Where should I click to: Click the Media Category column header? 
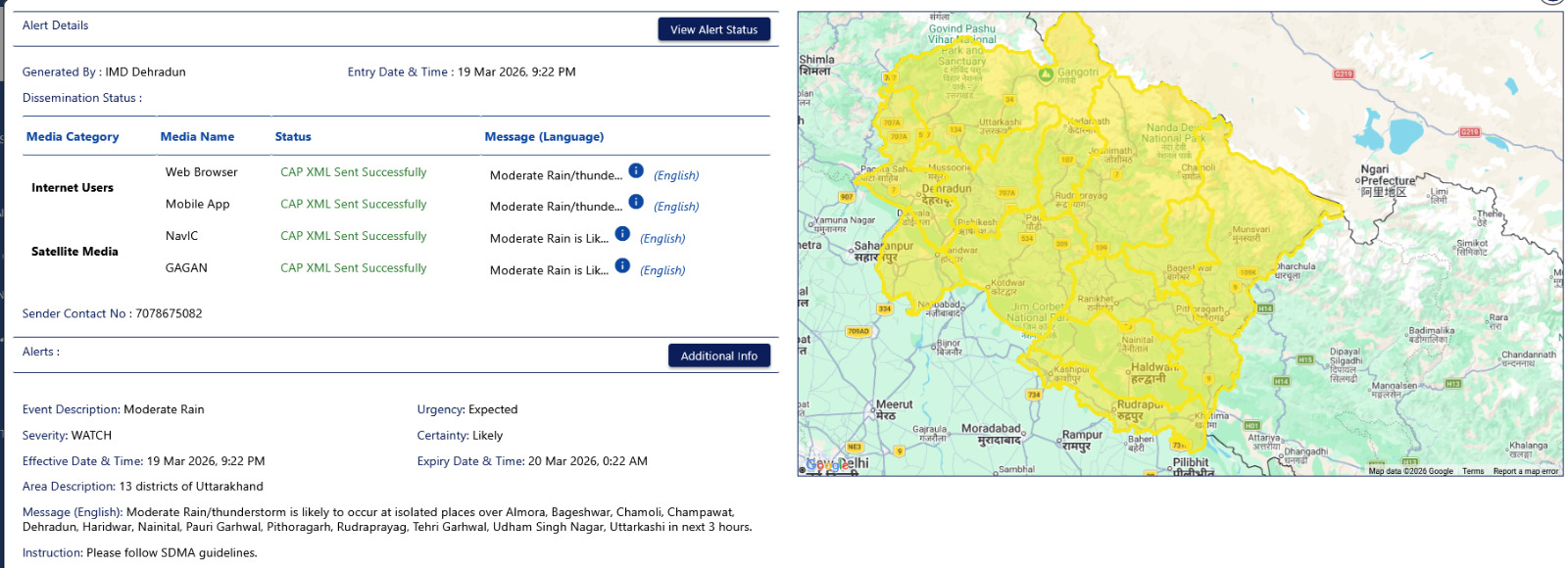pos(73,137)
